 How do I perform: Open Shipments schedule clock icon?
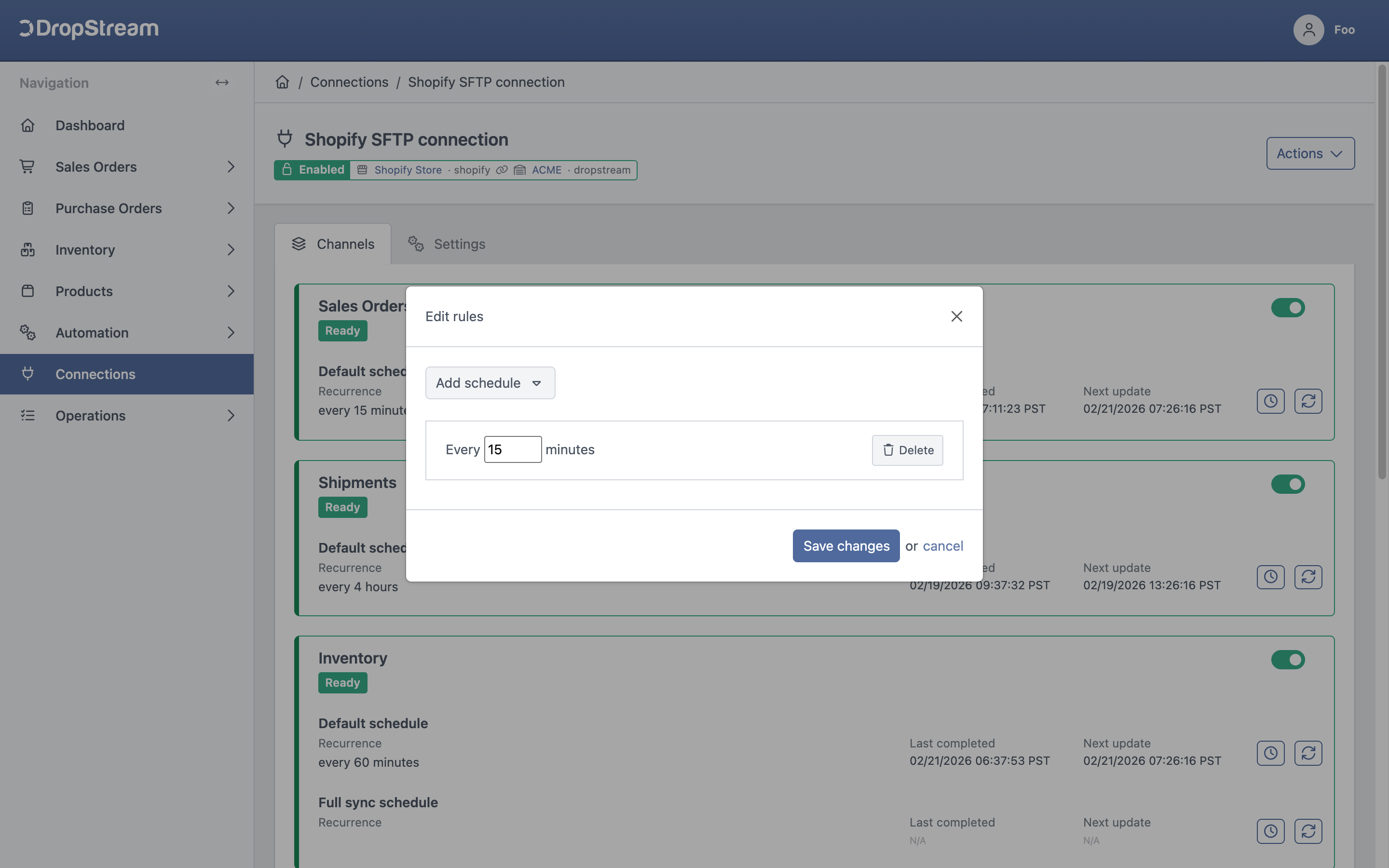pos(1271,577)
